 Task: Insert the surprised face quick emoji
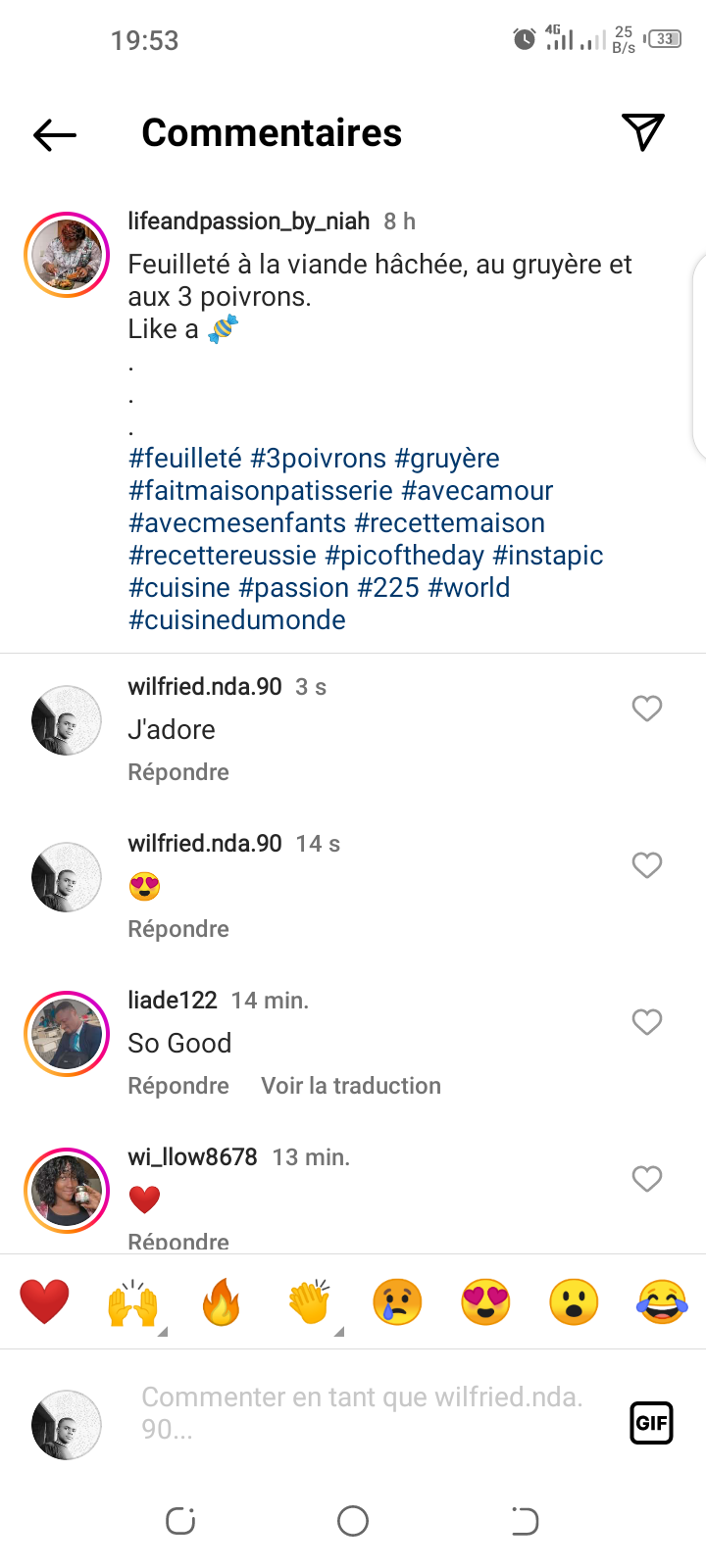(x=574, y=1302)
